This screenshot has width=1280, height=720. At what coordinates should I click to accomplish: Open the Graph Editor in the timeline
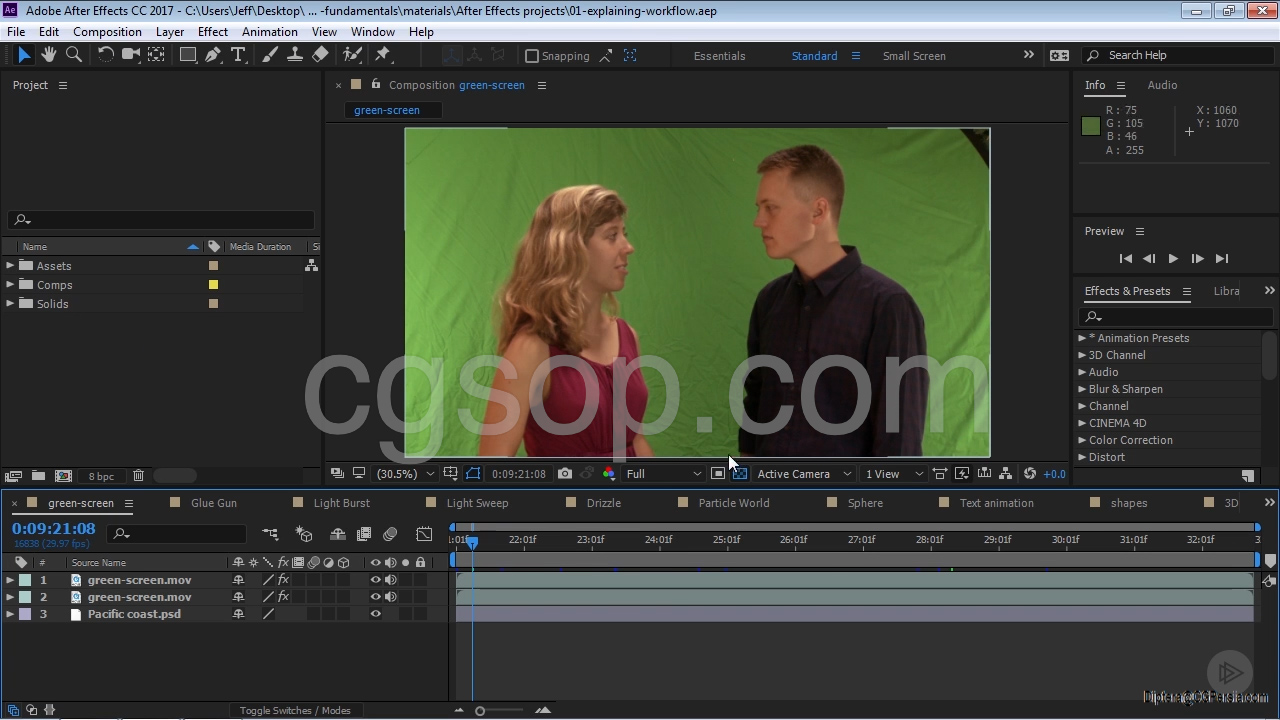tap(425, 535)
